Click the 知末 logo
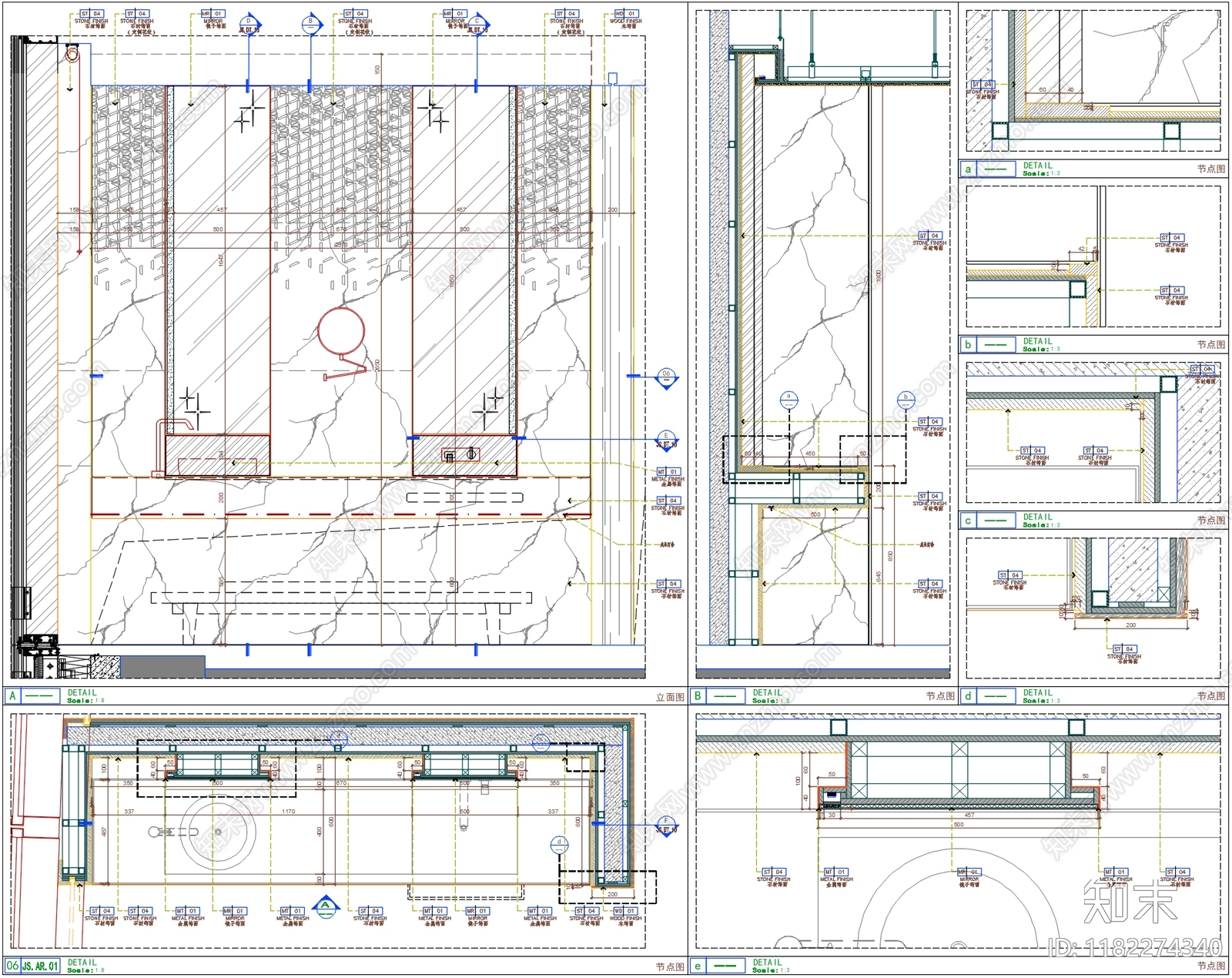This screenshot has width=1232, height=978. 1131,900
